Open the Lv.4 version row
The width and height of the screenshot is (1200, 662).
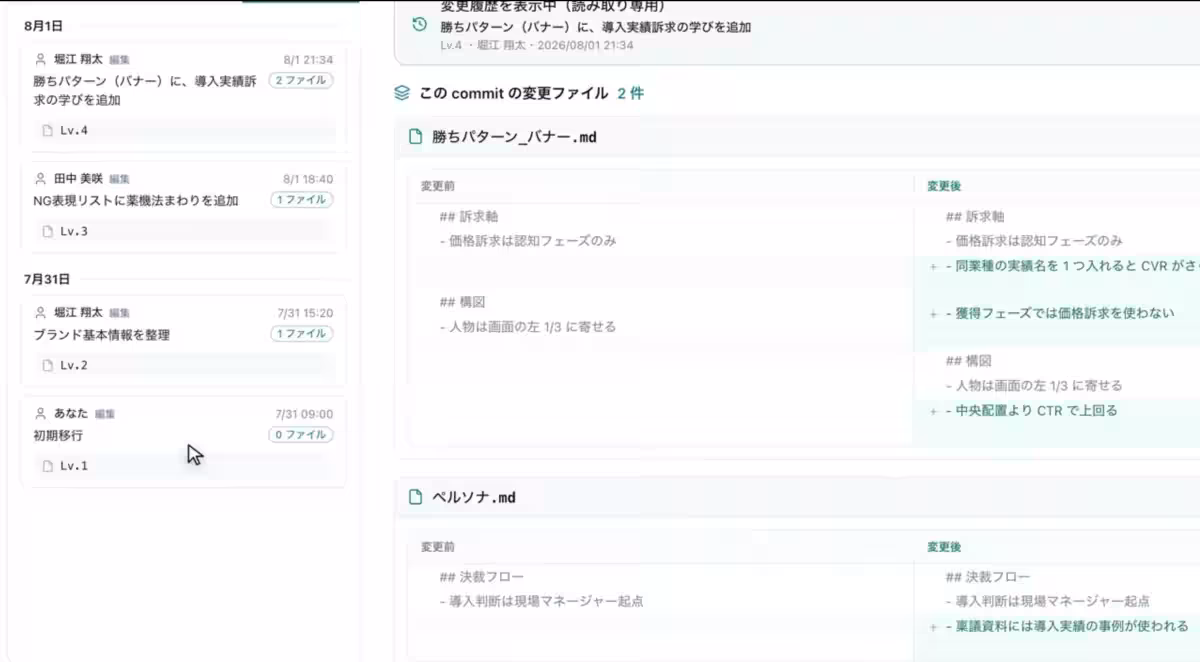pyautogui.click(x=184, y=130)
